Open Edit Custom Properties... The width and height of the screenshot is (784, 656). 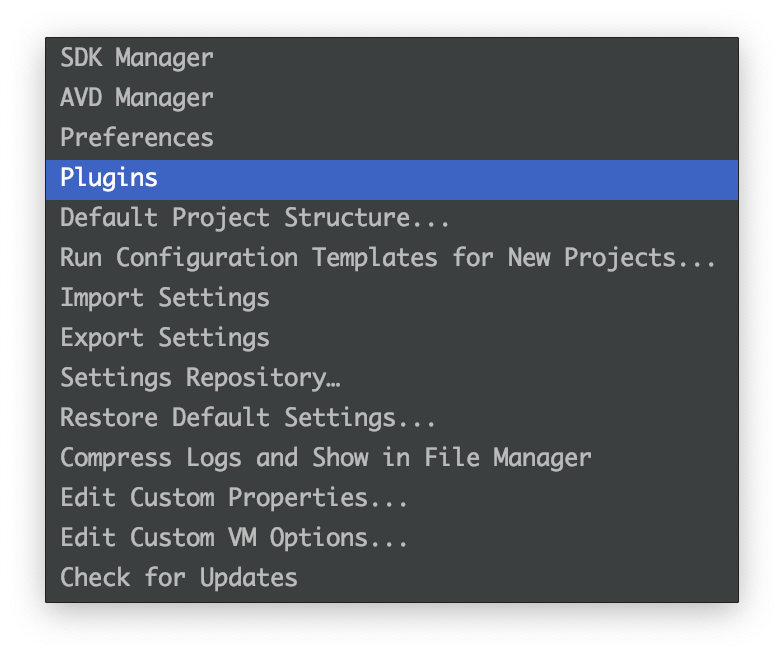pyautogui.click(x=392, y=498)
